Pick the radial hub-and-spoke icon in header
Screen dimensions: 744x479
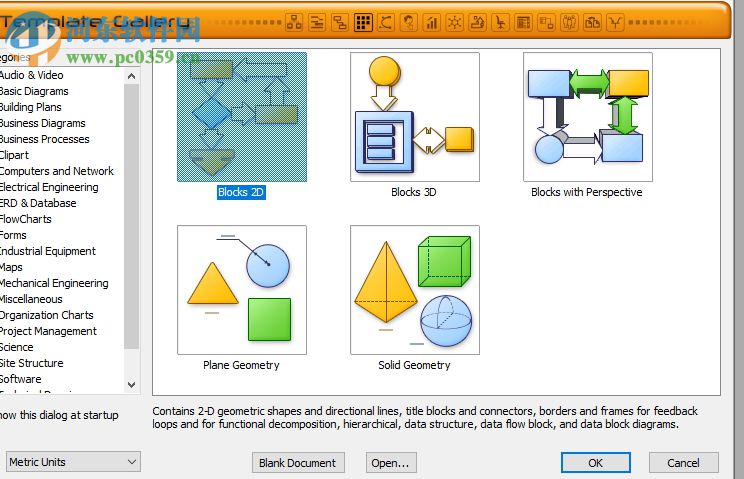pos(455,22)
